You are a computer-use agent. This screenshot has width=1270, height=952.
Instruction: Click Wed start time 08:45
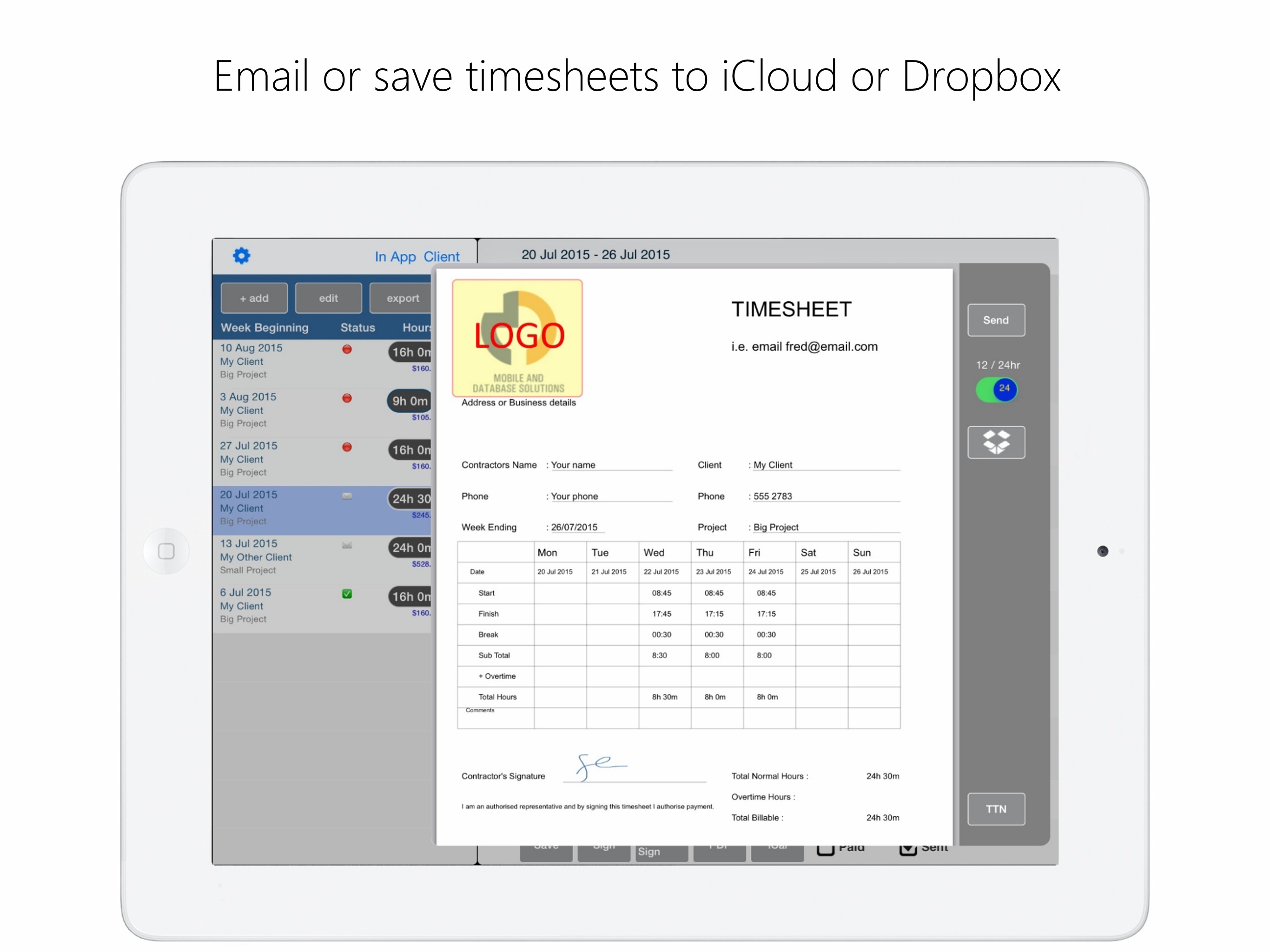point(661,593)
